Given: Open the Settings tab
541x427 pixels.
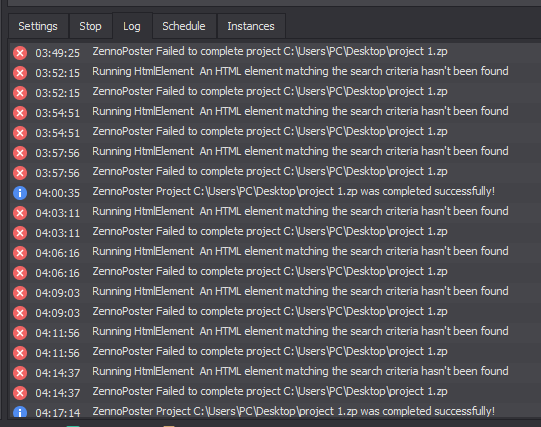Looking at the screenshot, I should 38,26.
